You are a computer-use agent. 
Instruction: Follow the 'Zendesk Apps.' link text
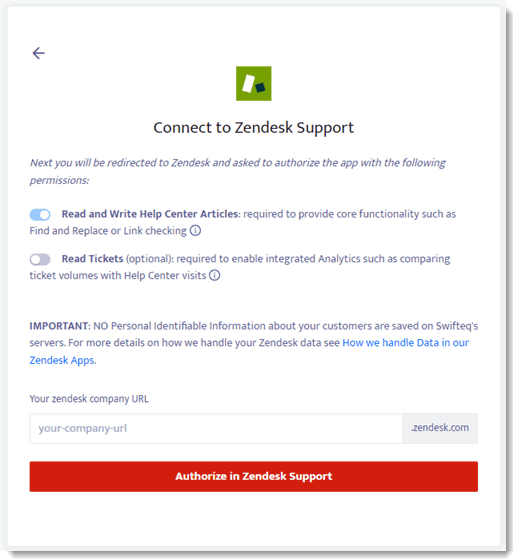point(63,360)
